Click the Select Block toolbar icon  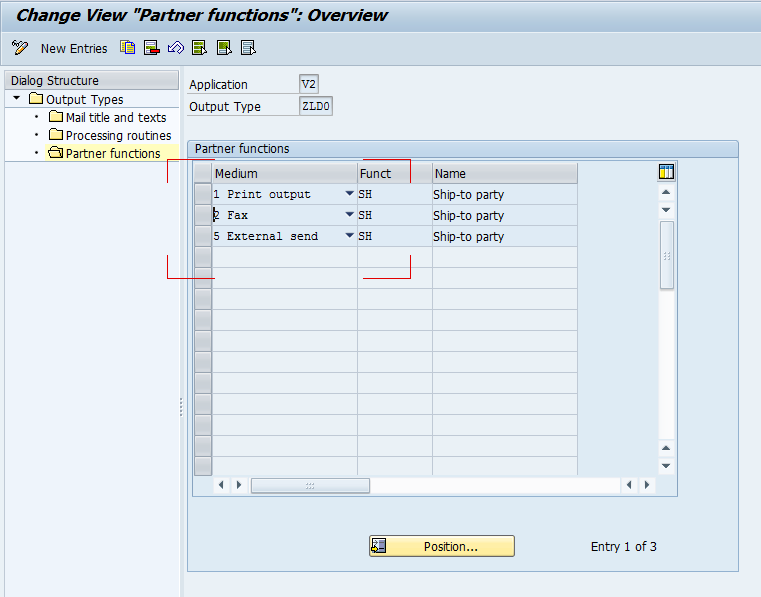224,48
